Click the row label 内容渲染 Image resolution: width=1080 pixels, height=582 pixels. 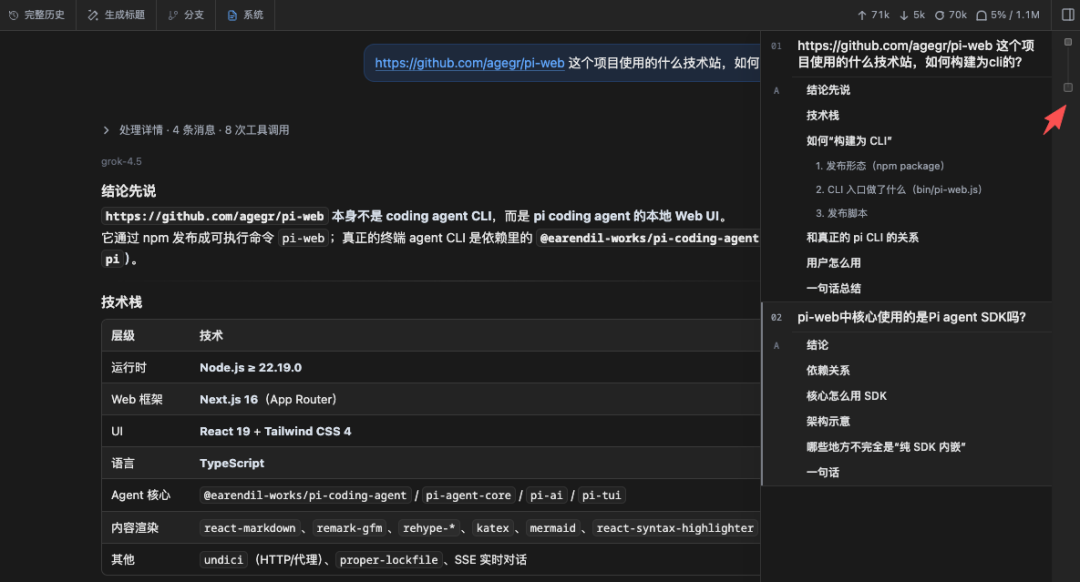134,528
